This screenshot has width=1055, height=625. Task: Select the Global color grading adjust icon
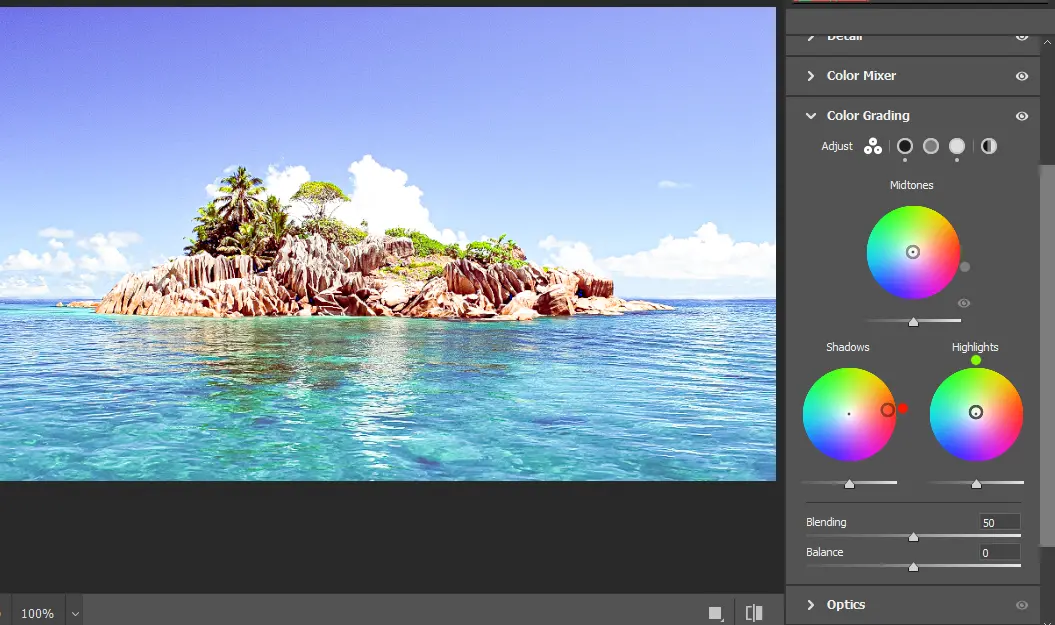pyautogui.click(x=988, y=146)
